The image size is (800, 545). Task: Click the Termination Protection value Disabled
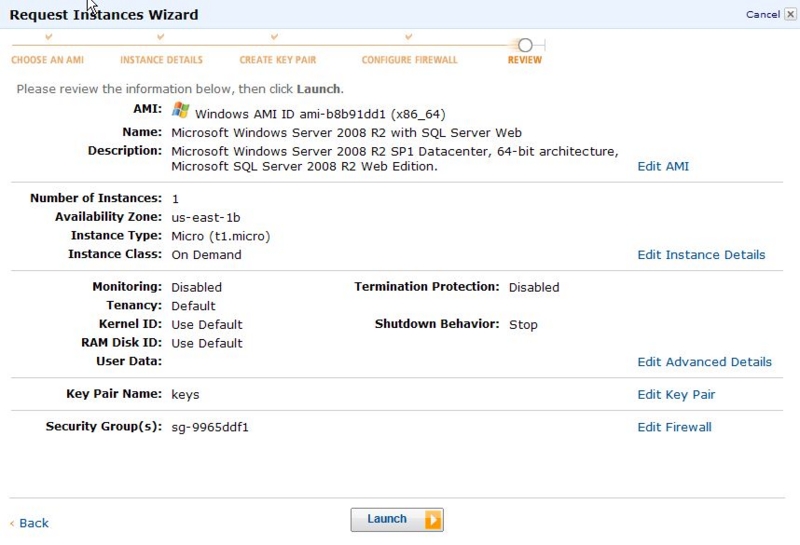(534, 287)
